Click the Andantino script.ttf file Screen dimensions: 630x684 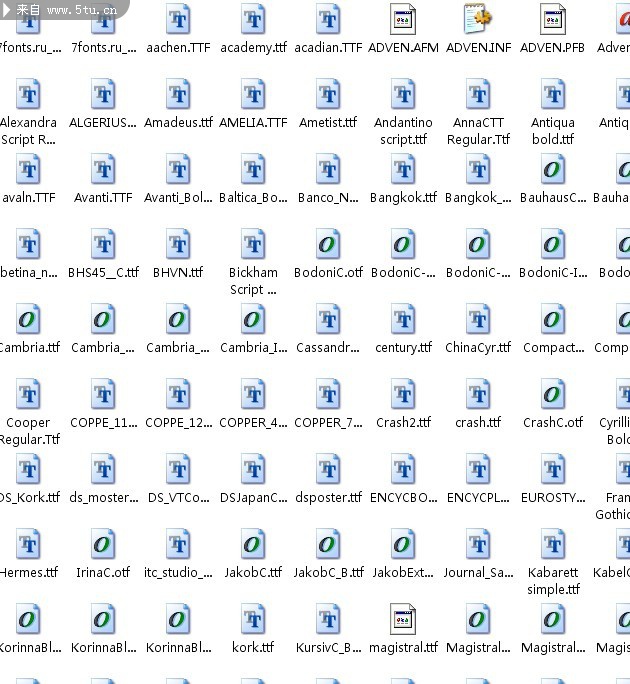pos(403,95)
